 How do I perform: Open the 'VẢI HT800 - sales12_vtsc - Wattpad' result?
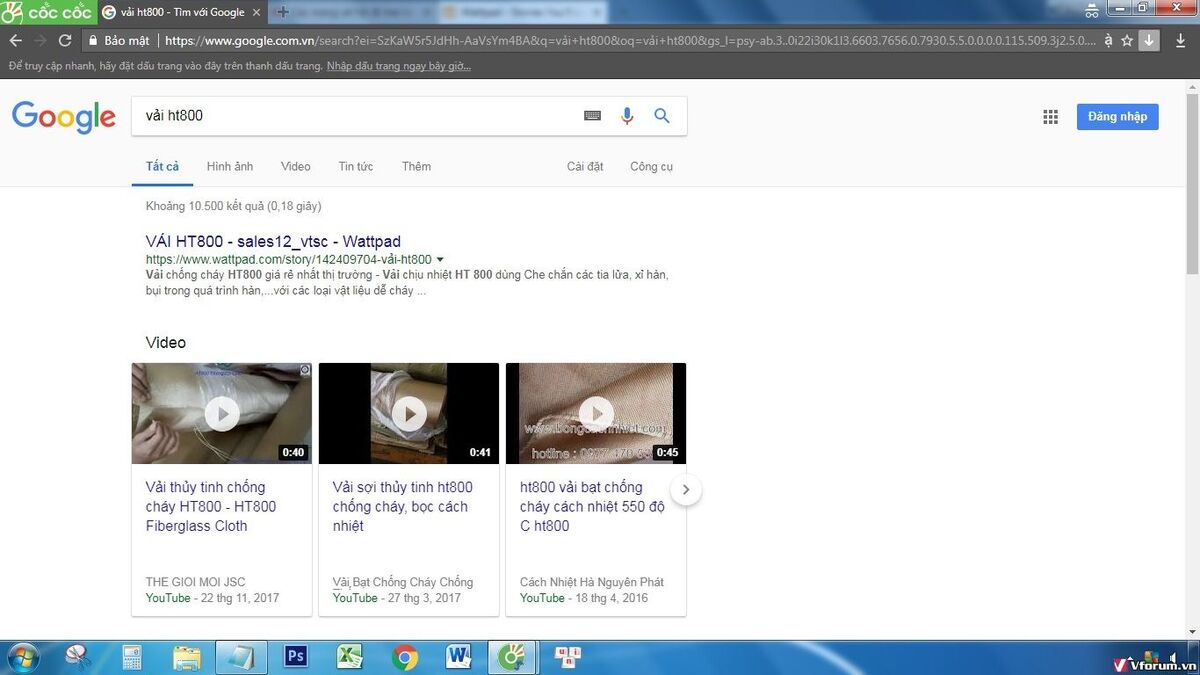(273, 242)
